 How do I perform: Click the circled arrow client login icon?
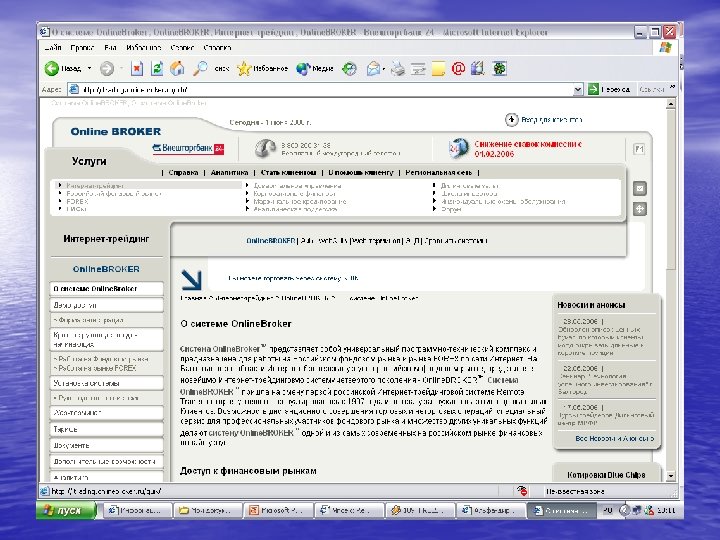[512, 120]
